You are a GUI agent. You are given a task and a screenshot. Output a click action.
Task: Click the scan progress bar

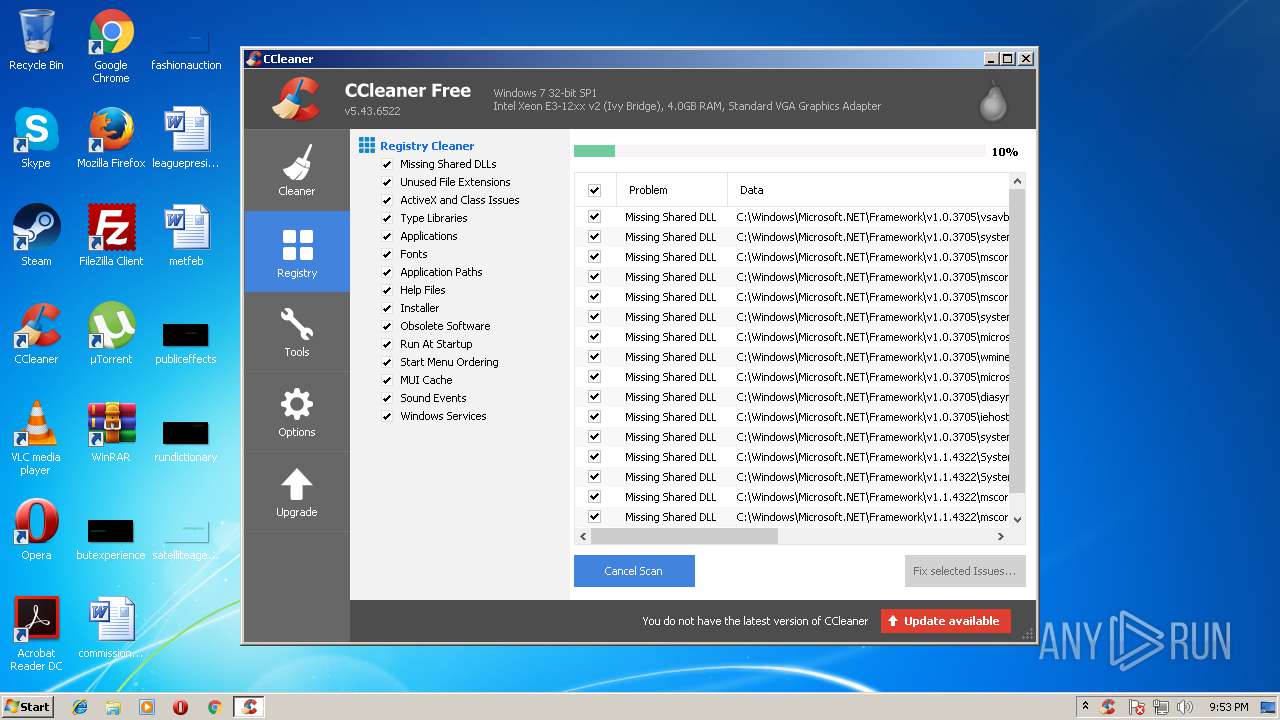tap(779, 151)
